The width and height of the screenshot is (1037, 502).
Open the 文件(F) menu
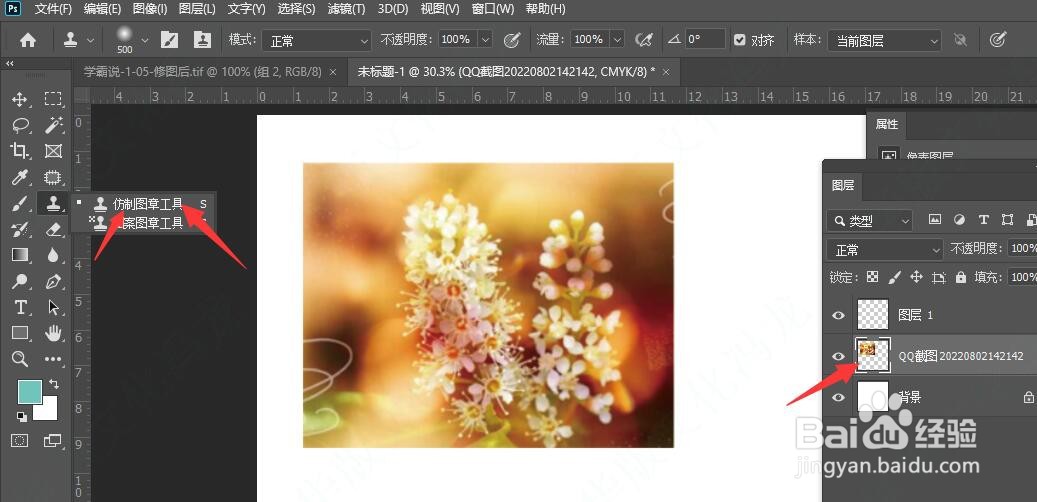(x=54, y=9)
